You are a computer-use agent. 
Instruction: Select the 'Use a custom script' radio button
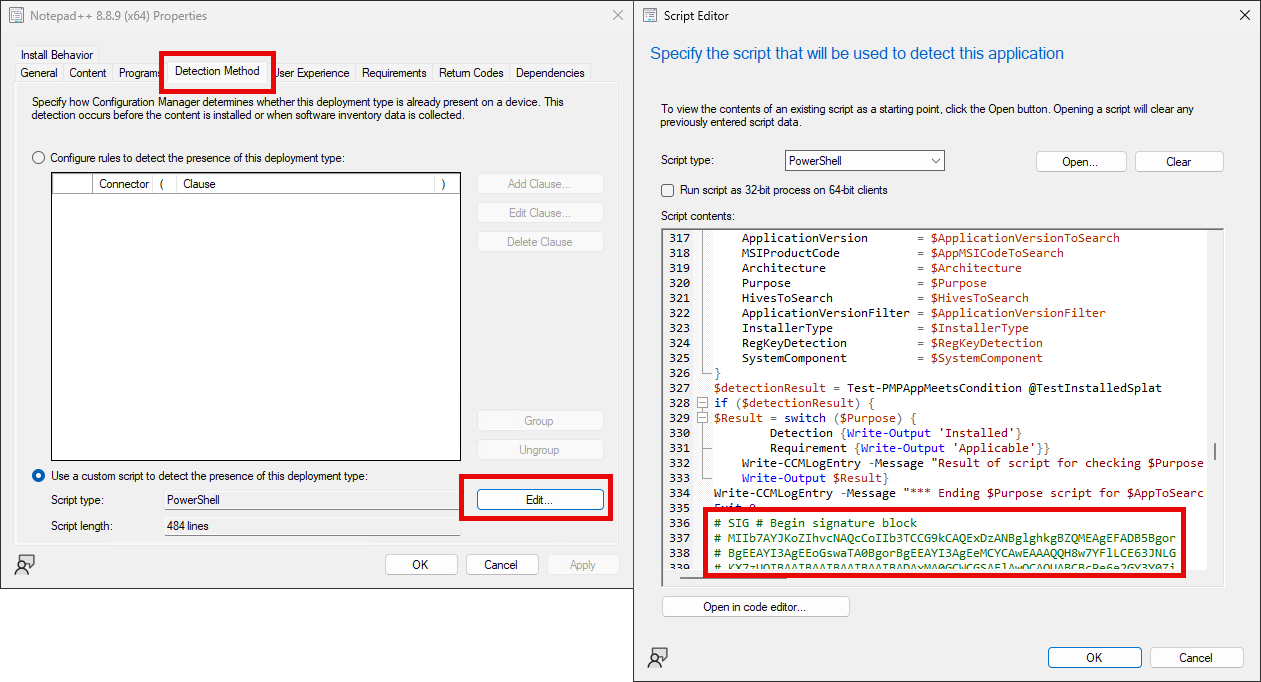point(37,475)
